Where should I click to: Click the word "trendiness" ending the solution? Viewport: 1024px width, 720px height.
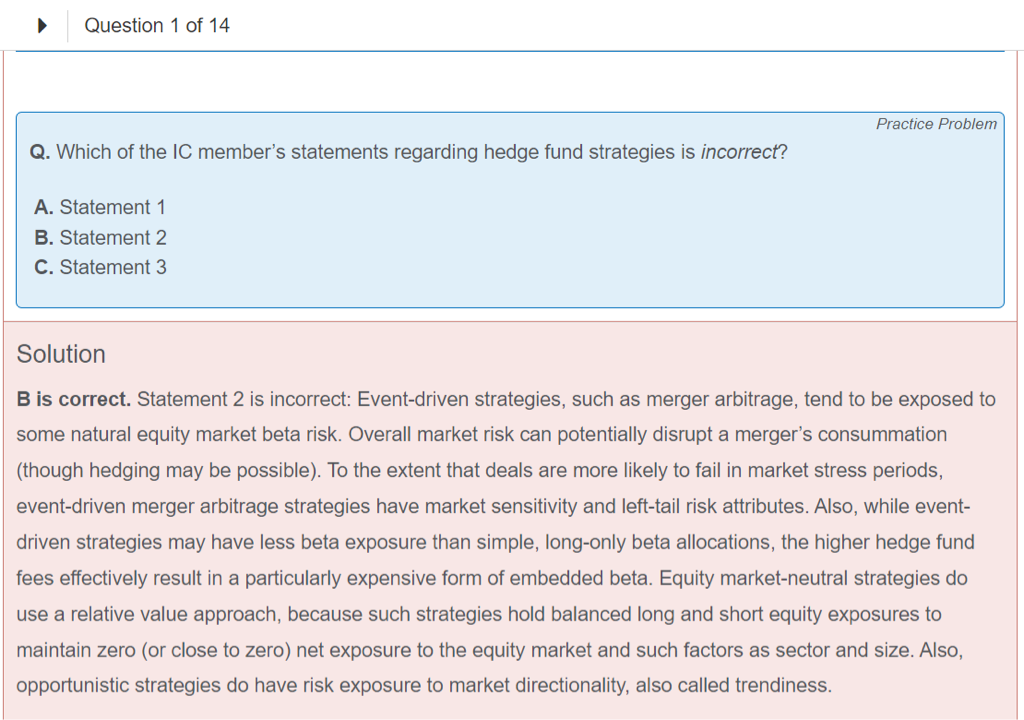click(x=782, y=685)
